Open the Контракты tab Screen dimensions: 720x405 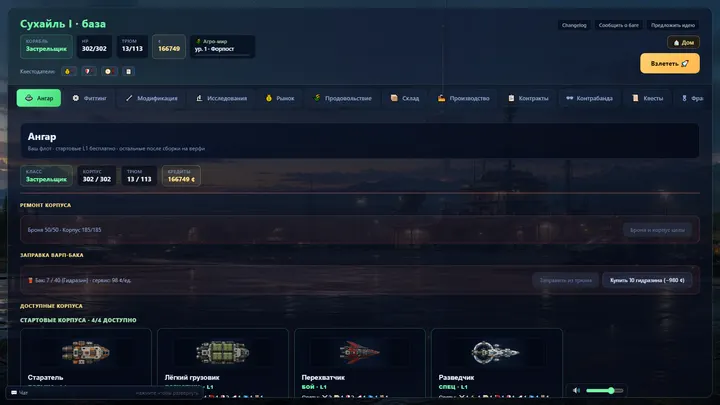click(x=528, y=98)
